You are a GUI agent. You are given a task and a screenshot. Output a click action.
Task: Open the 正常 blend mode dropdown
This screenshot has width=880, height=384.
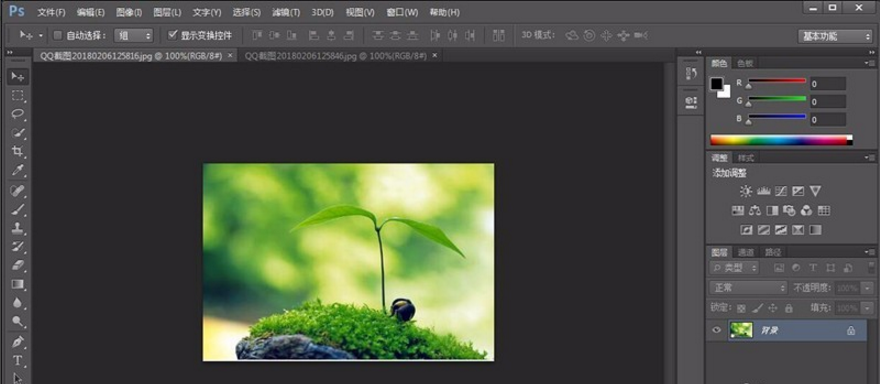(749, 287)
